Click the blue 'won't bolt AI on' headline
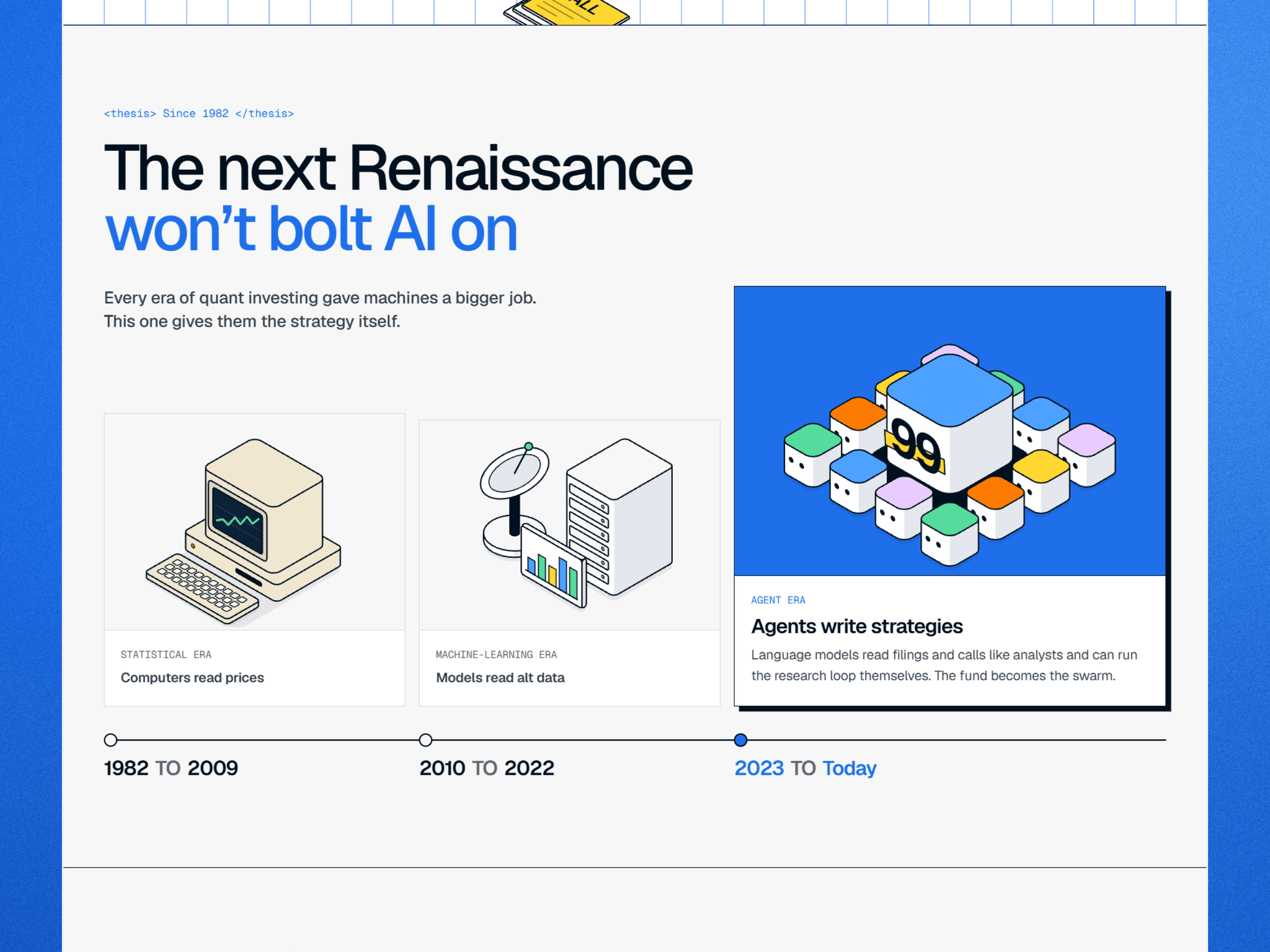This screenshot has height=952, width=1270. click(311, 229)
